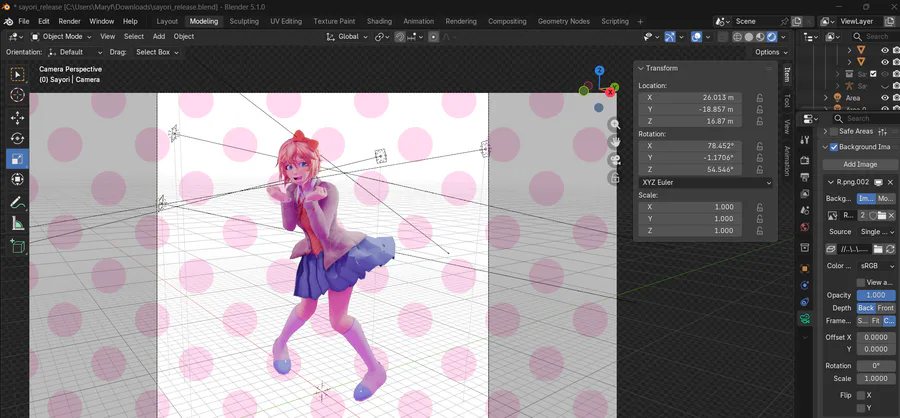
Task: Click the Location X 26.013 m field
Action: tap(690, 98)
